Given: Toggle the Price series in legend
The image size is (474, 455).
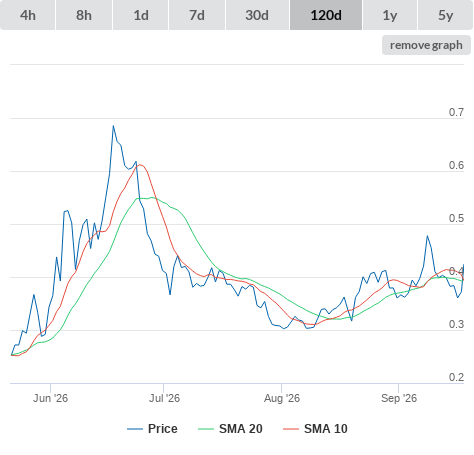Looking at the screenshot, I should point(163,429).
